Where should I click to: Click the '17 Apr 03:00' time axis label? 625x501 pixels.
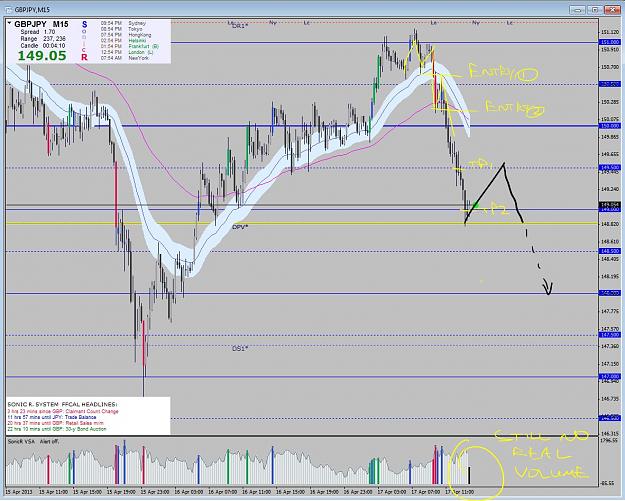click(392, 492)
